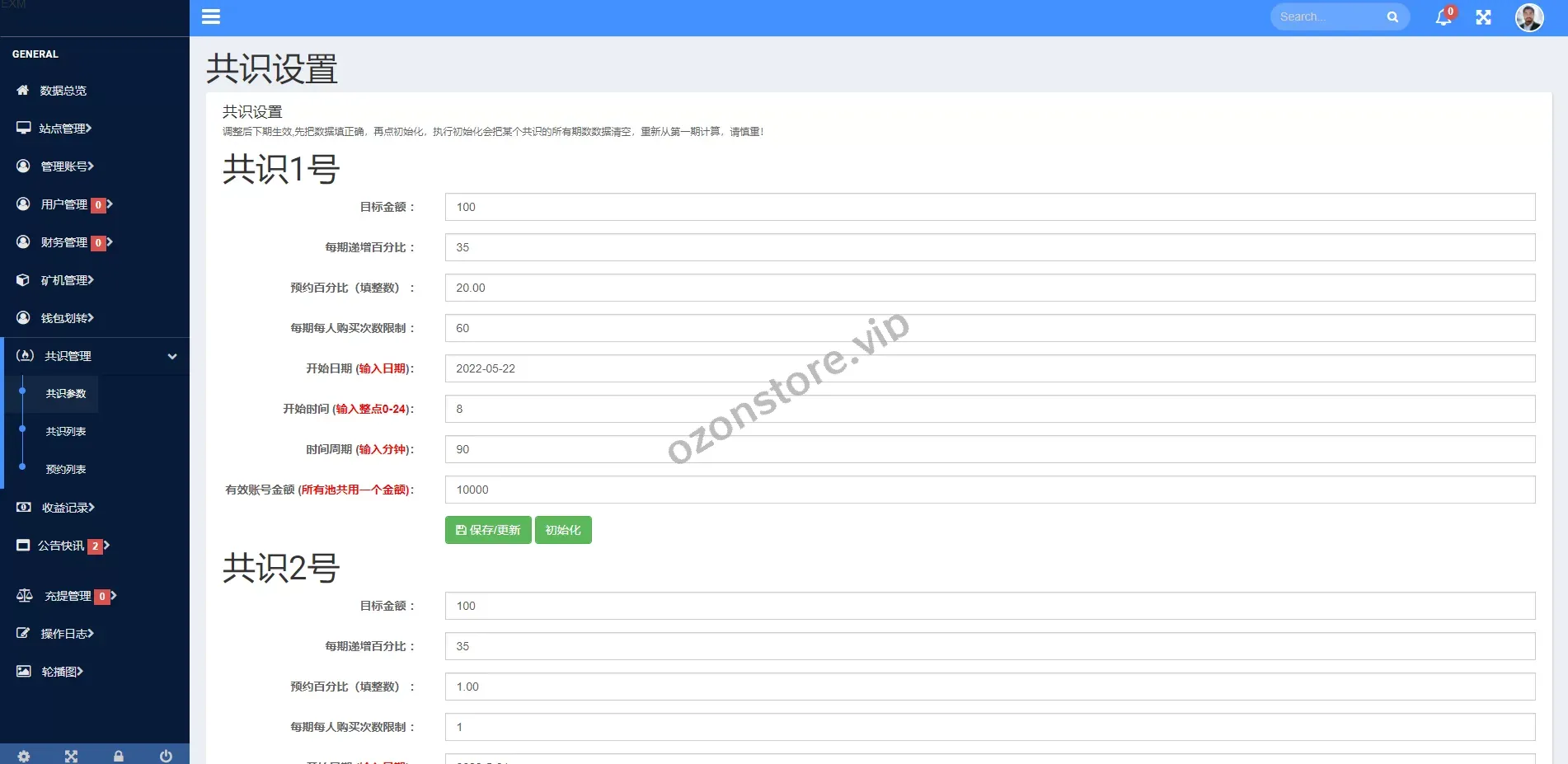Toggle fullscreen with the expand icon
Screen dimensions: 1568x764
click(1483, 17)
